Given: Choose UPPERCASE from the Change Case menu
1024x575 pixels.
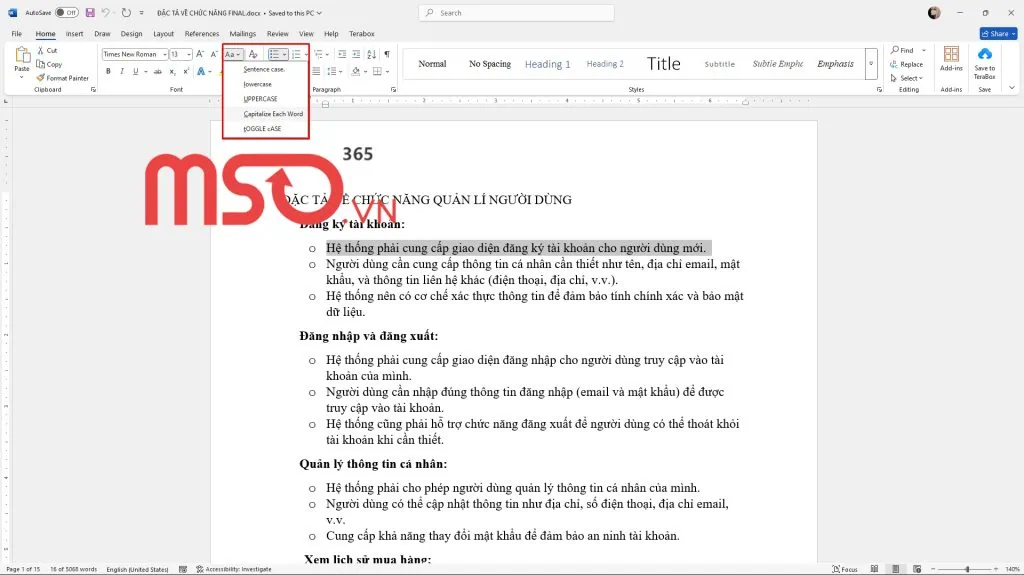Looking at the screenshot, I should [x=261, y=99].
